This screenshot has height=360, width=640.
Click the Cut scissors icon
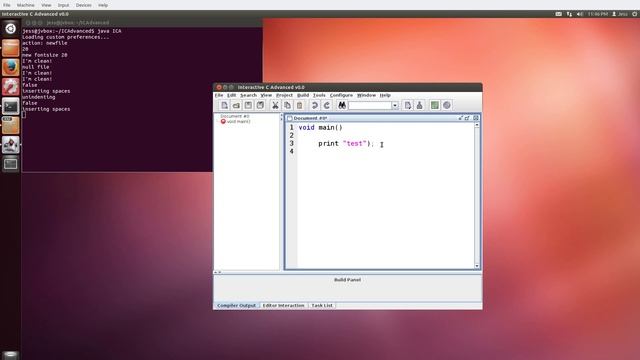(x=276, y=105)
